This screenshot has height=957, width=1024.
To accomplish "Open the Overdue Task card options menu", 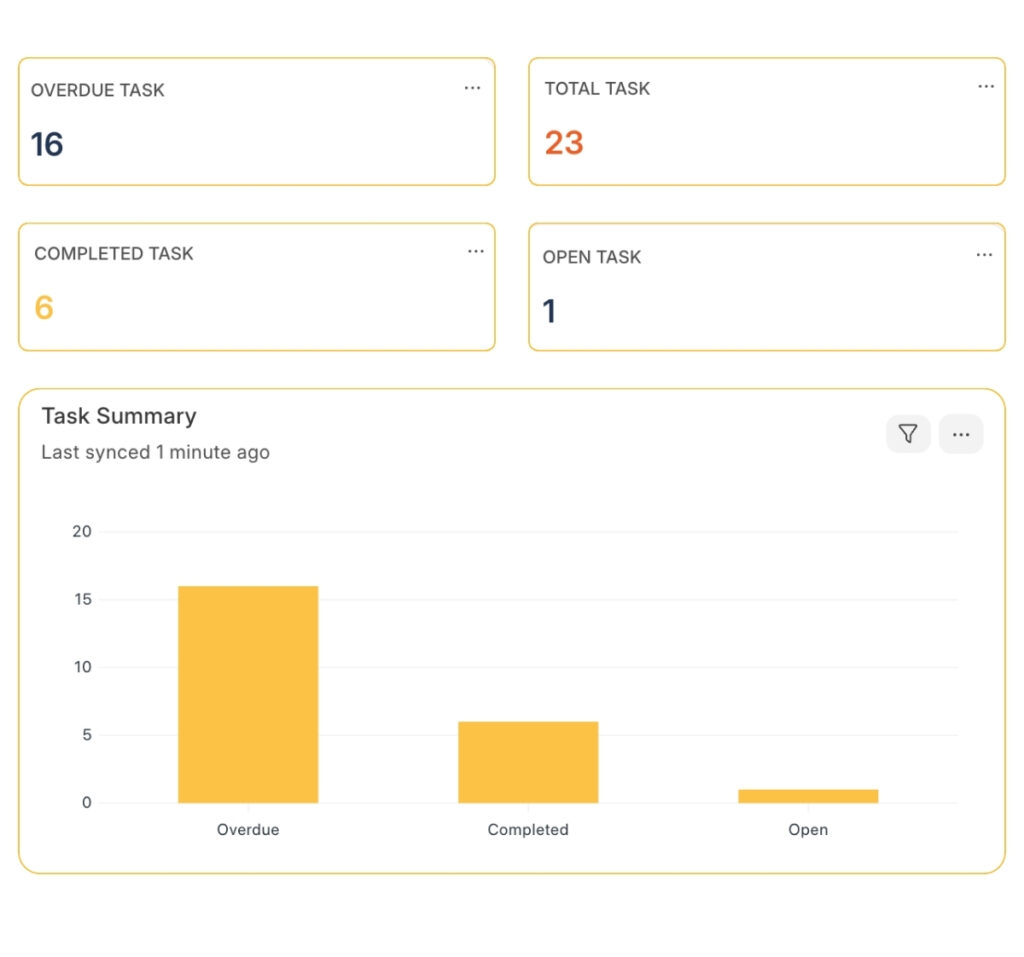I will 472,88.
